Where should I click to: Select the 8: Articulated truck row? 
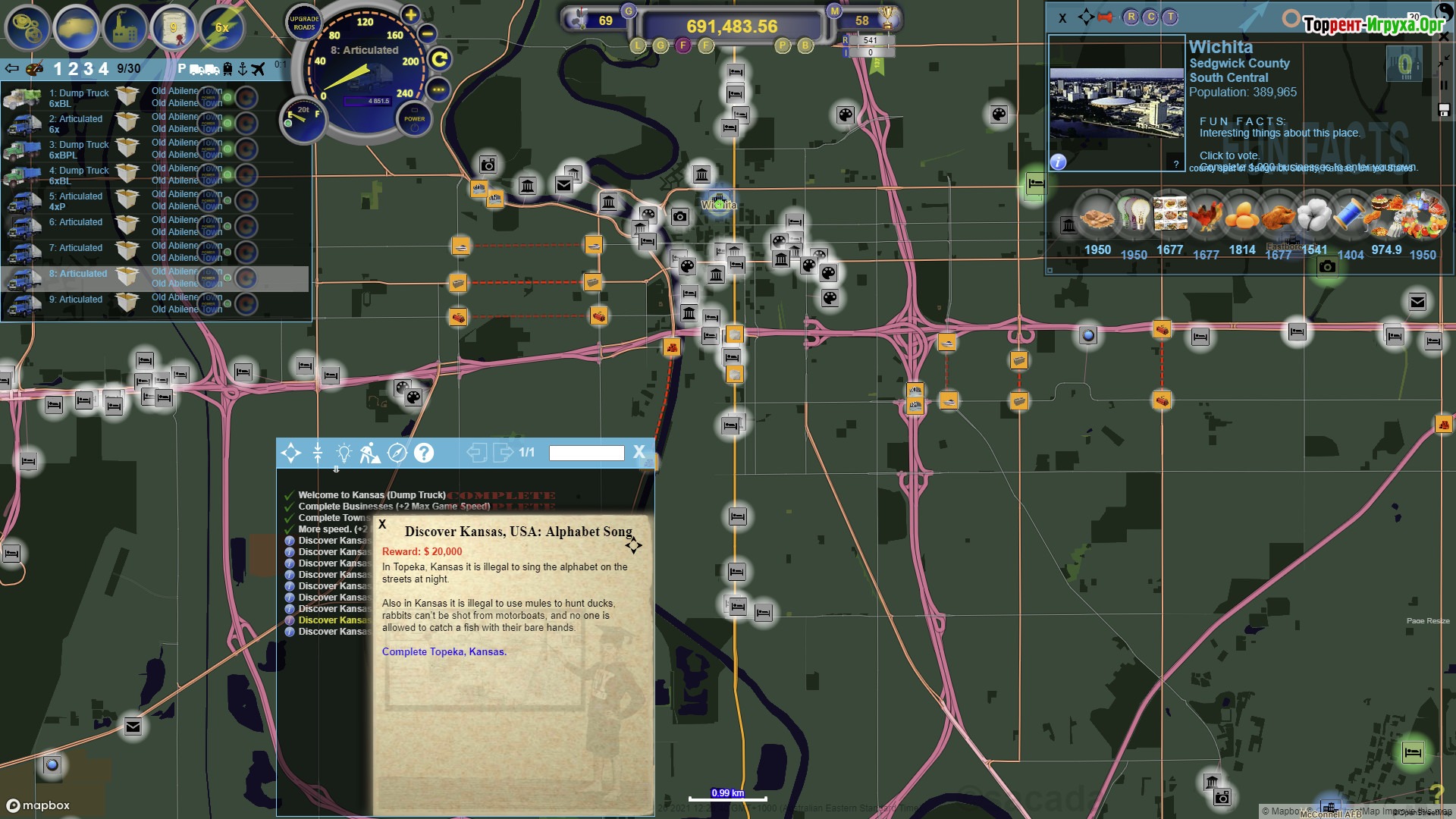[x=79, y=274]
